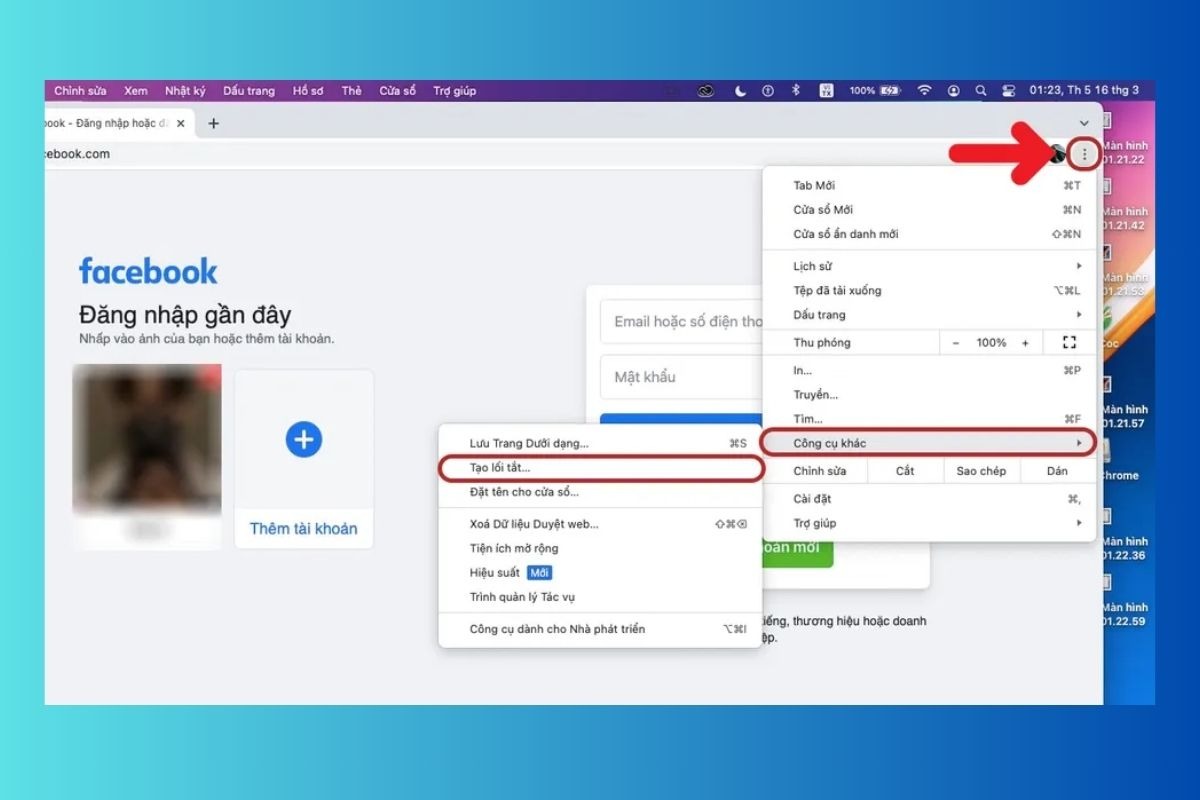Open Tiện ích mở rộng entry
This screenshot has height=800, width=1200.
600,548
